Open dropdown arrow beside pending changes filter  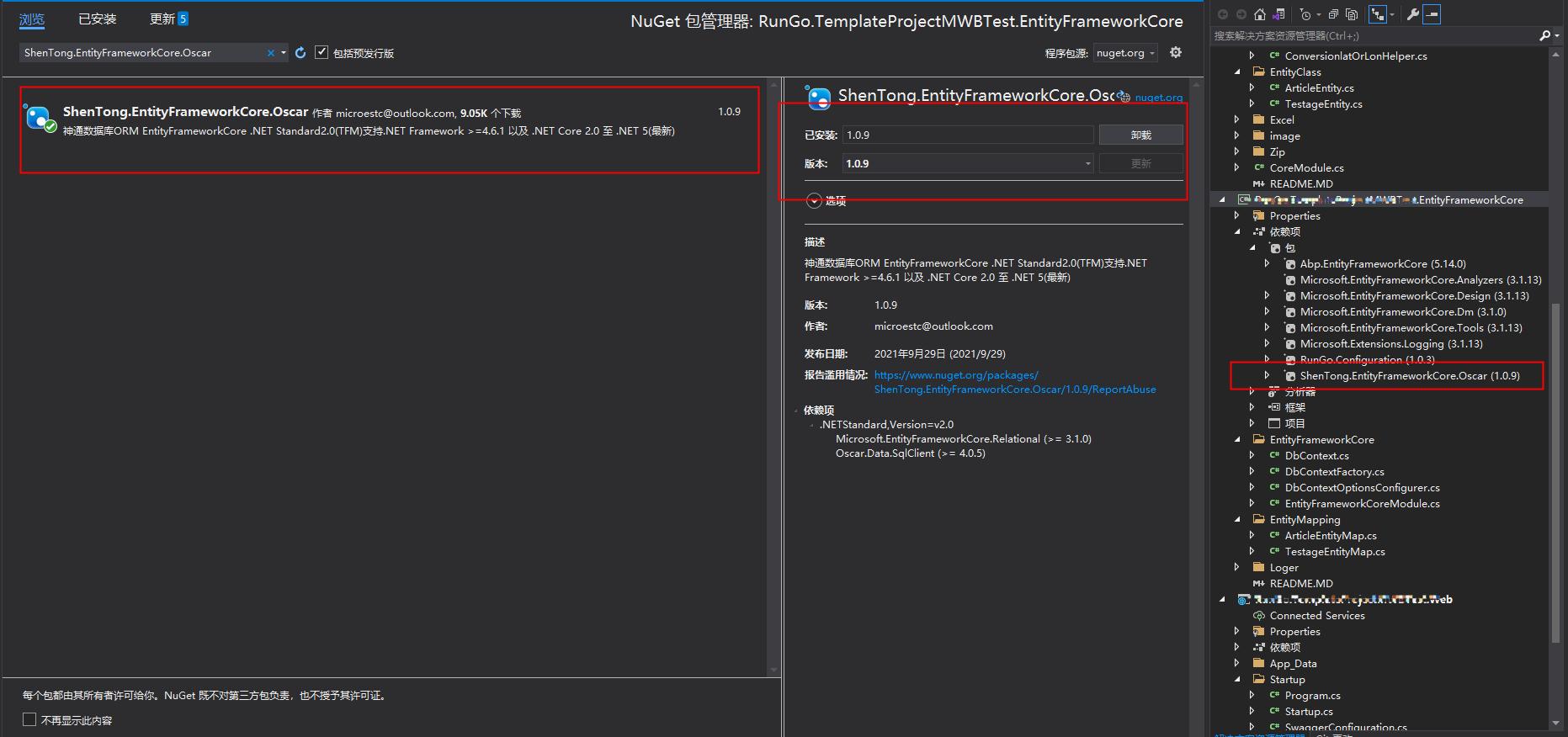(1318, 14)
